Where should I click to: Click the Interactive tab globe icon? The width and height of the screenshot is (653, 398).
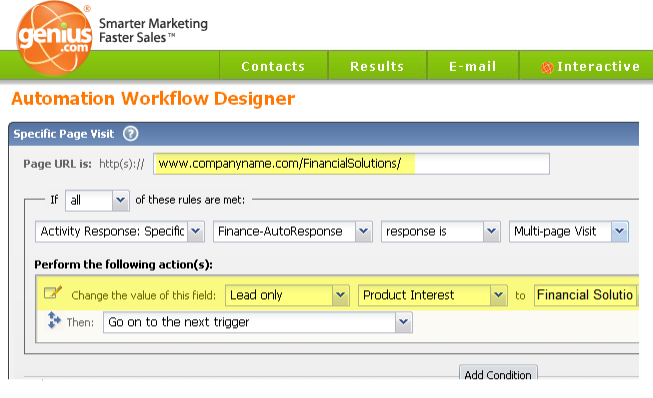[547, 67]
